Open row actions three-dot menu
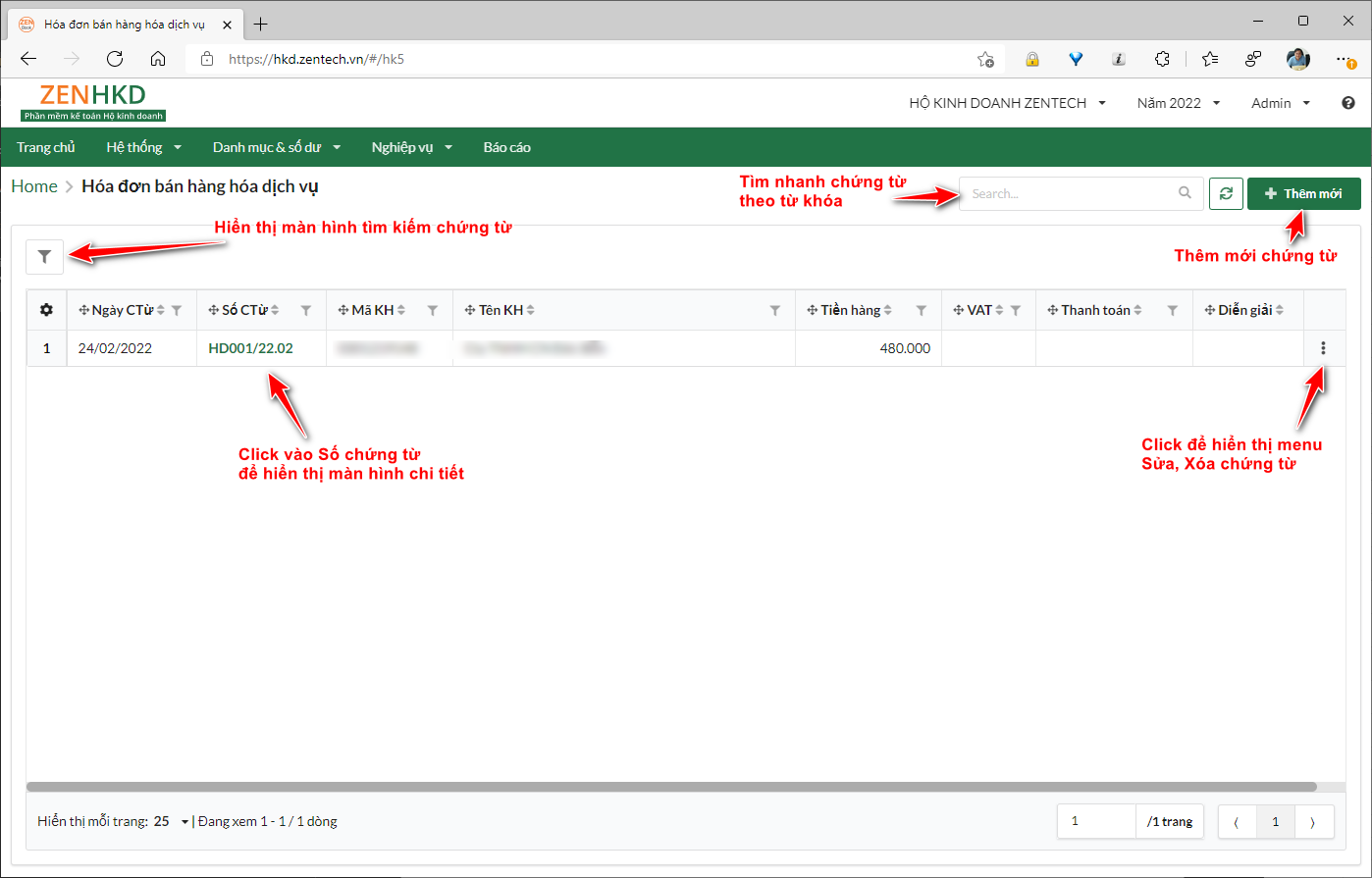Image resolution: width=1372 pixels, height=878 pixels. (x=1324, y=348)
